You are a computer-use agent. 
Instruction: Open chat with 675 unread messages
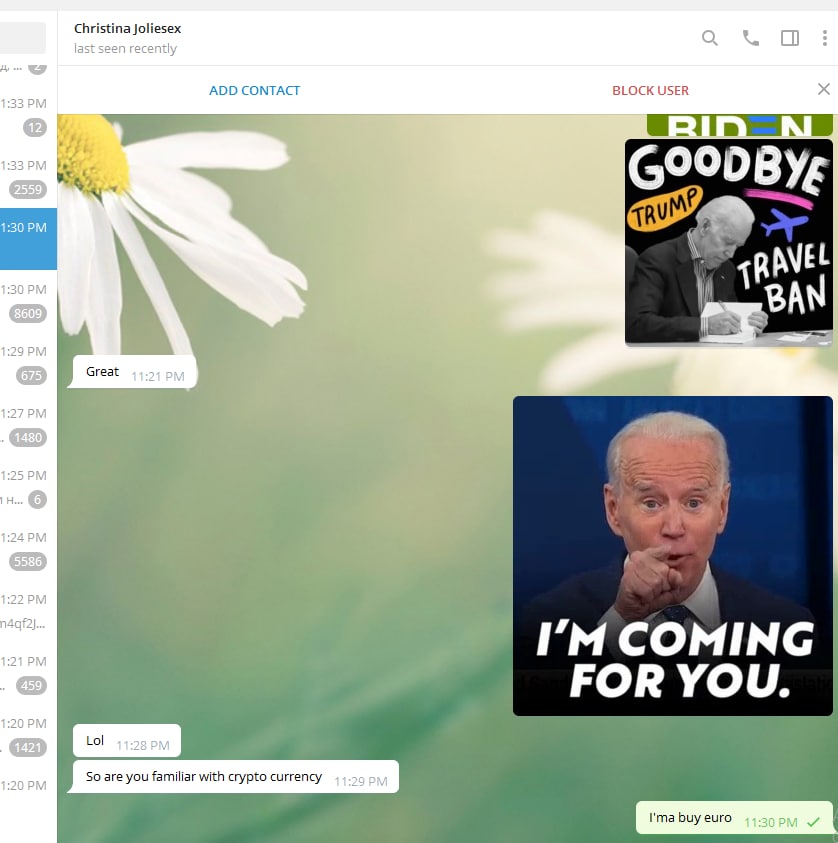tap(28, 363)
